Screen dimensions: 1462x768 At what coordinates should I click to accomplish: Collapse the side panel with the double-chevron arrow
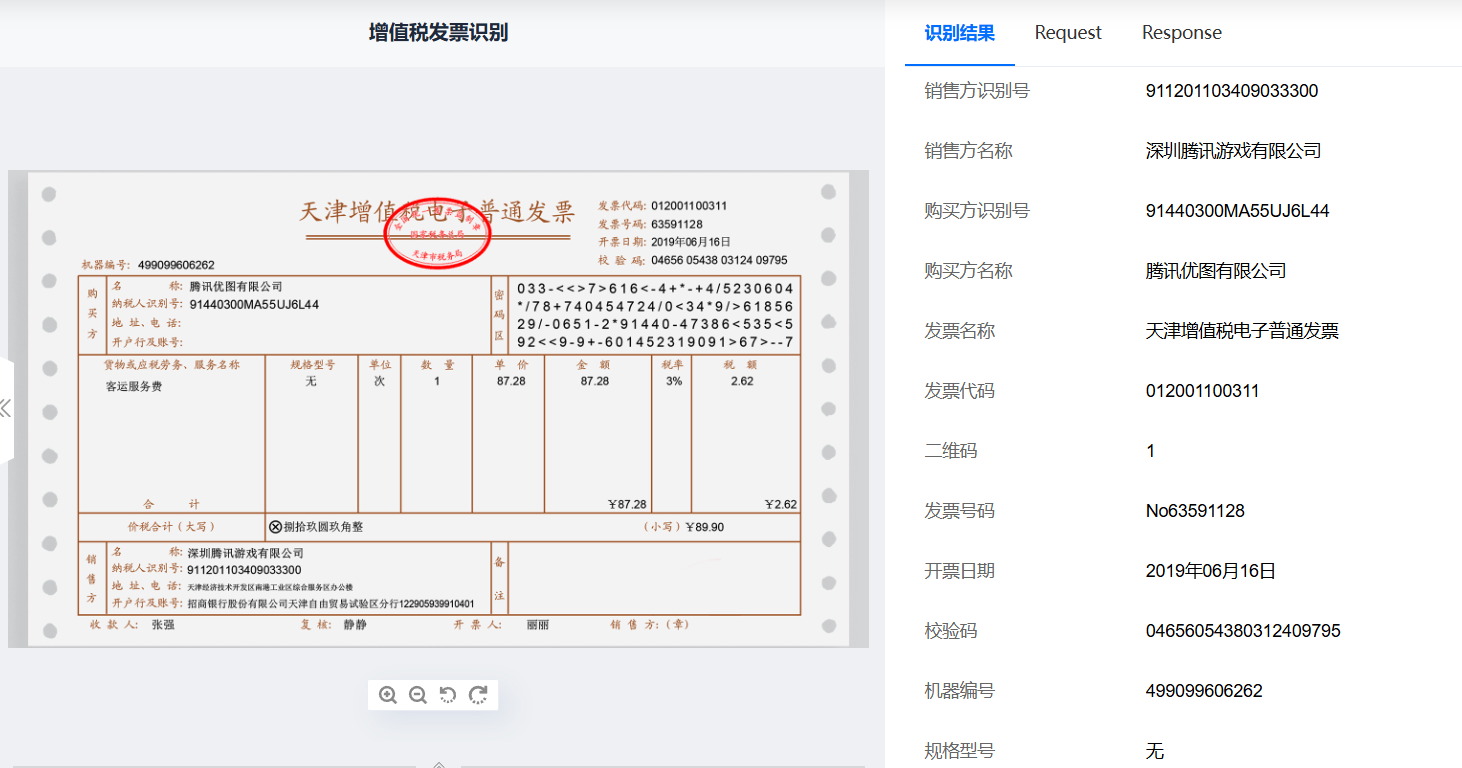pyautogui.click(x=6, y=408)
